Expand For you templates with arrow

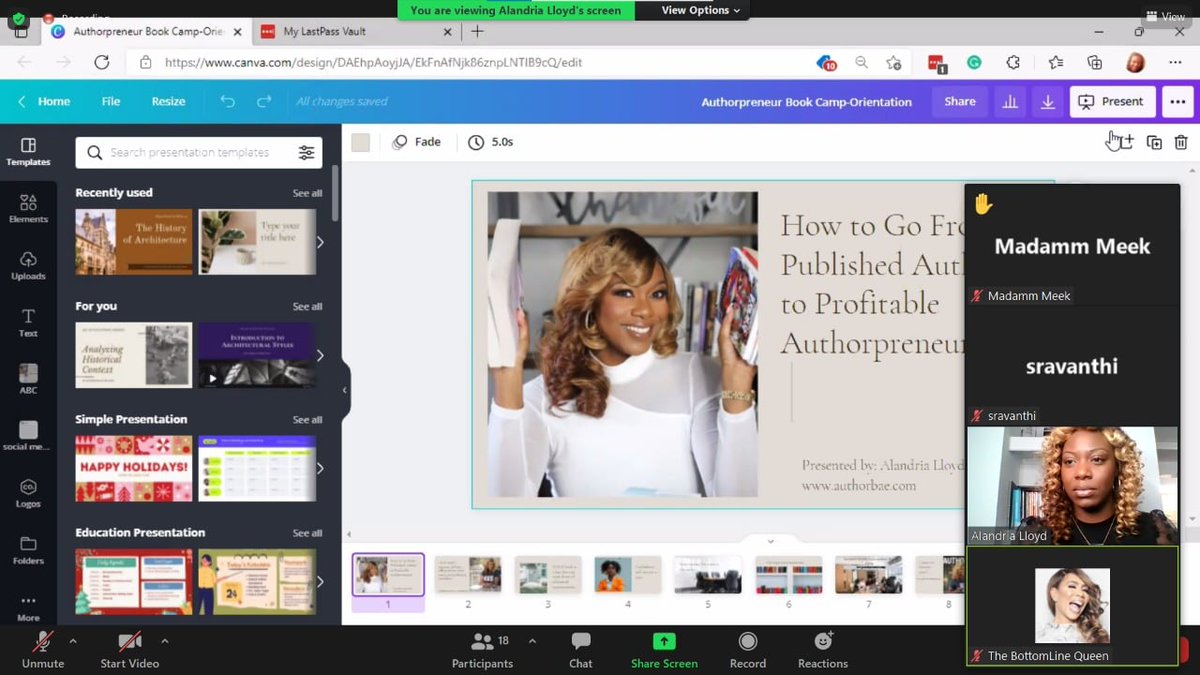coord(320,355)
